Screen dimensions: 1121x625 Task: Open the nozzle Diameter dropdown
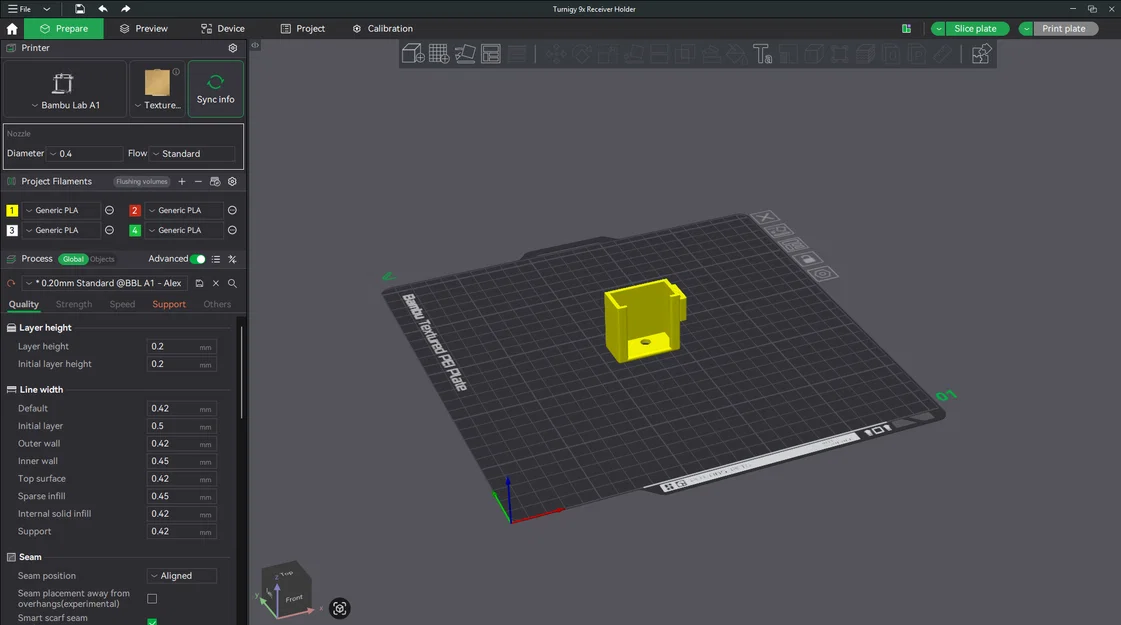point(85,154)
